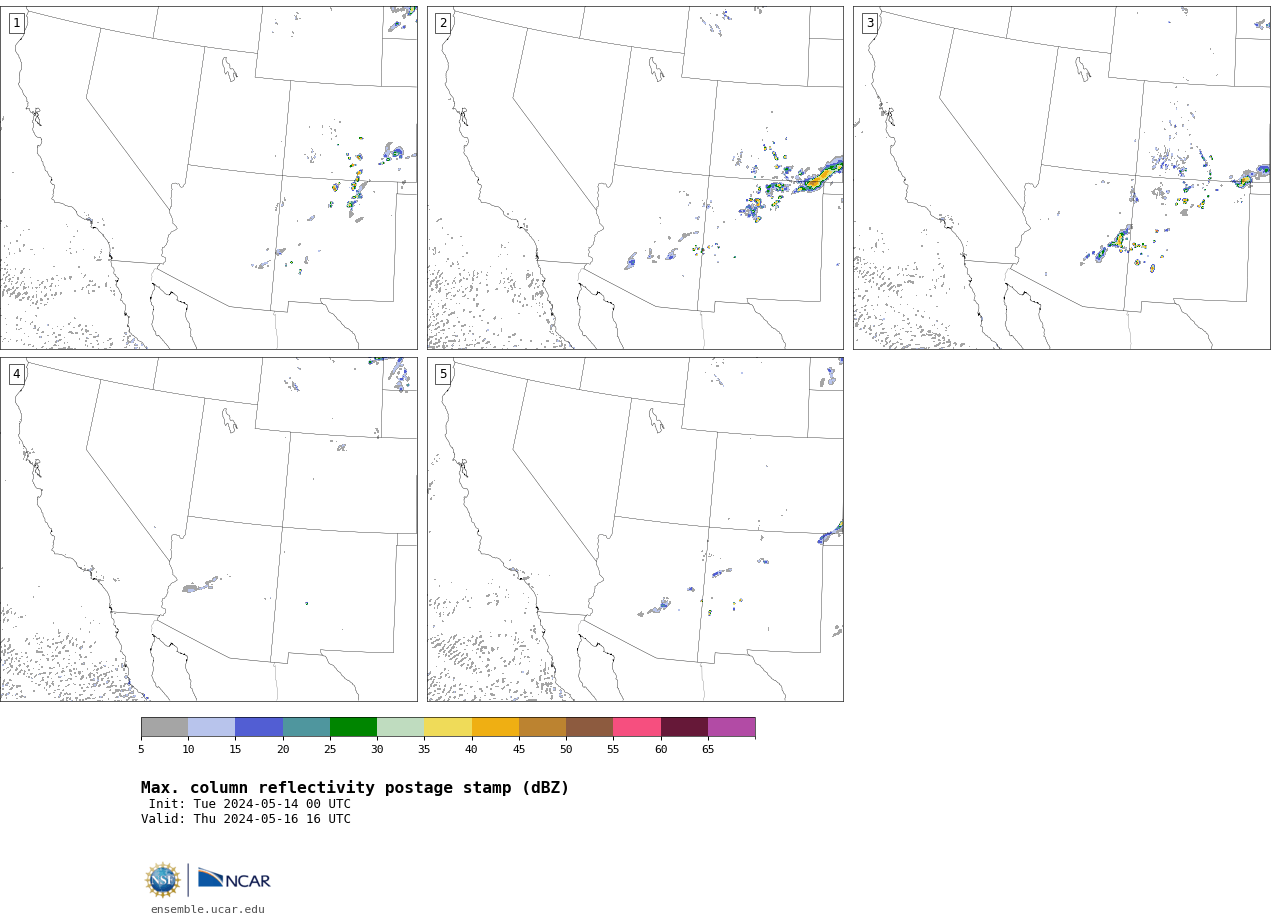Click the number 5 panel label

pyautogui.click(x=443, y=374)
